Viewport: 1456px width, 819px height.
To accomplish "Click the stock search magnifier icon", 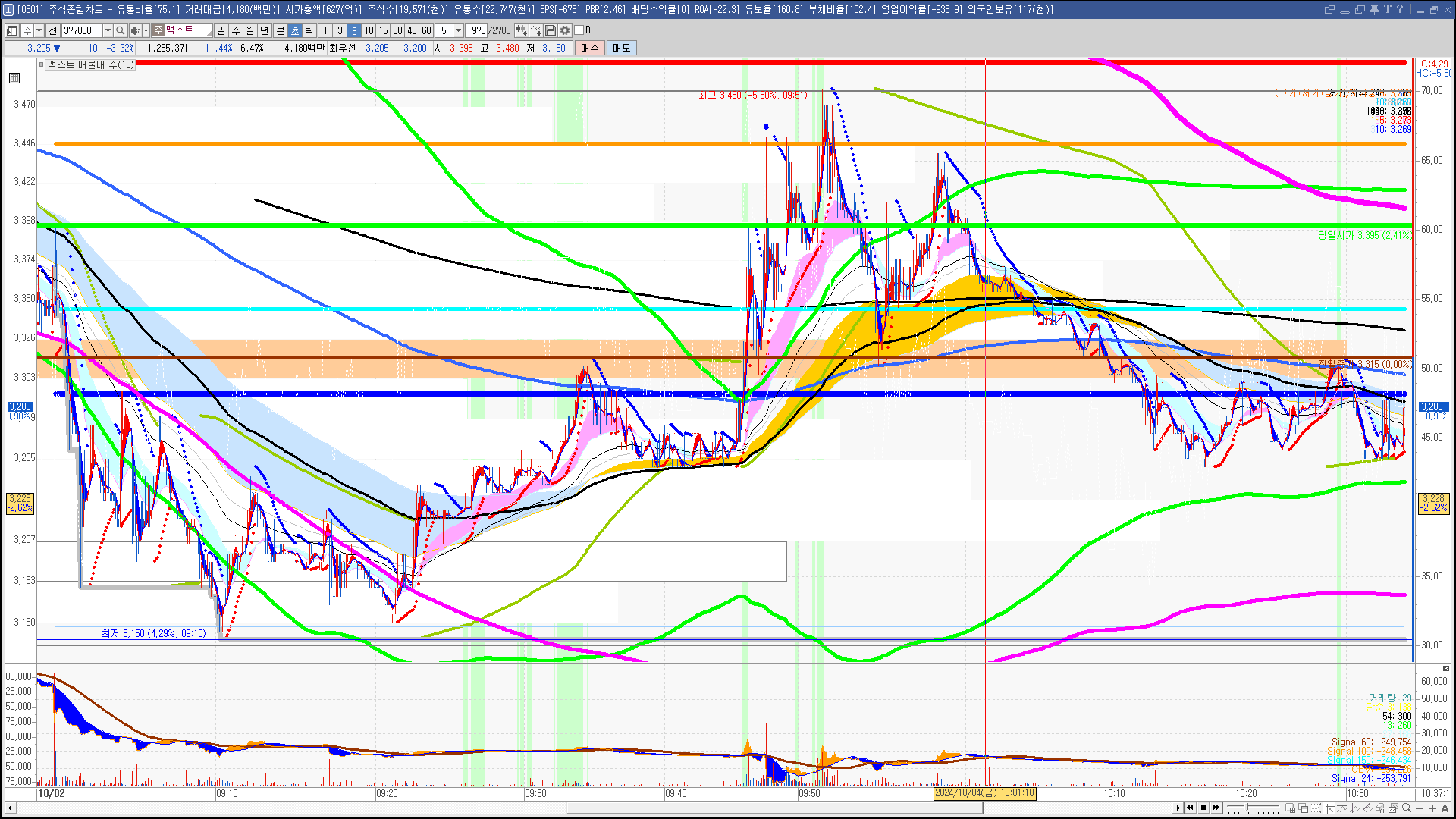I will [120, 30].
